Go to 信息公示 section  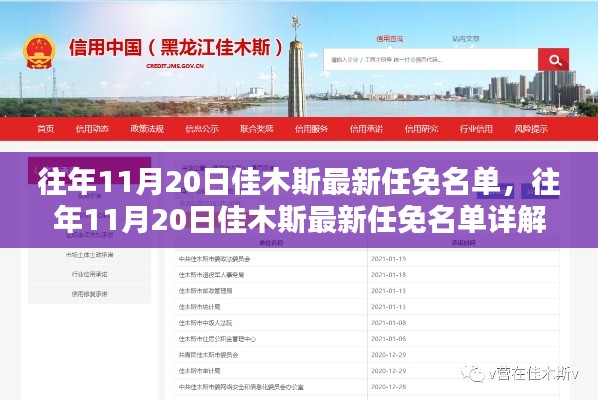click(x=202, y=129)
